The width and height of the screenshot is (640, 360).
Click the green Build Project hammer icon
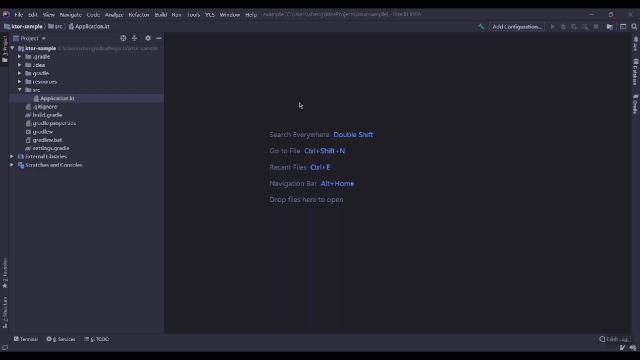[481, 27]
